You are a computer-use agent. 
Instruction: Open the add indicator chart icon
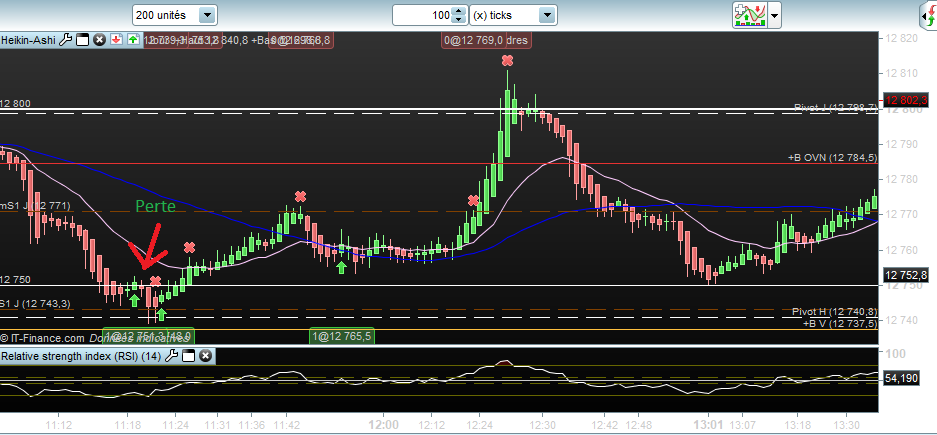pos(749,15)
